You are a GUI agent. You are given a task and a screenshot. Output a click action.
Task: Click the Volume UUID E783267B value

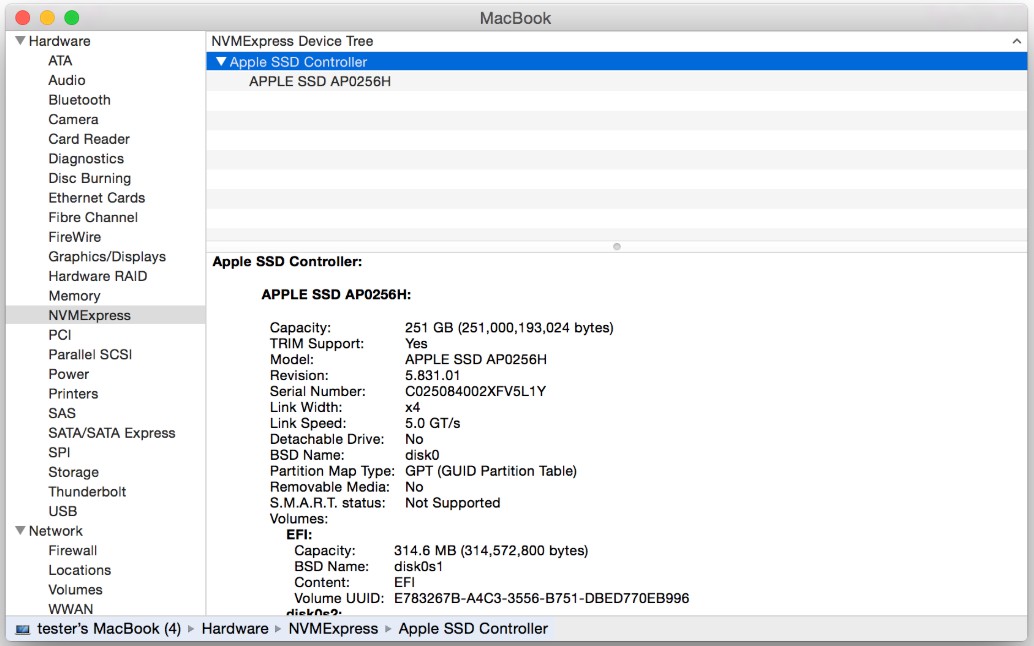click(541, 599)
